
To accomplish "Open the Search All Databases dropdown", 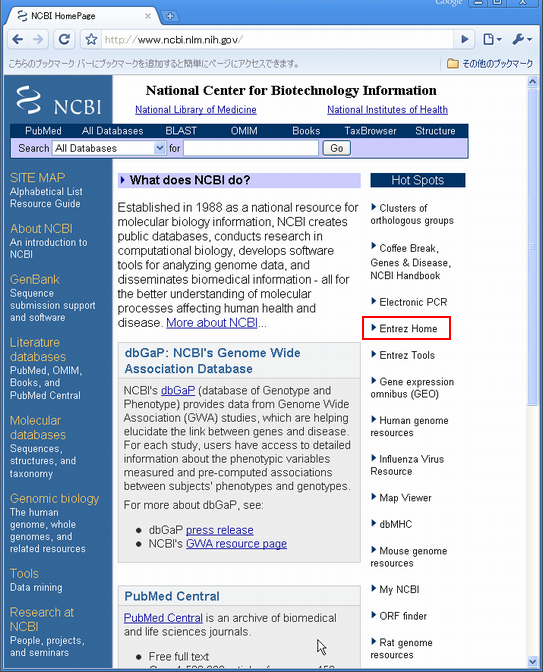I will point(109,148).
